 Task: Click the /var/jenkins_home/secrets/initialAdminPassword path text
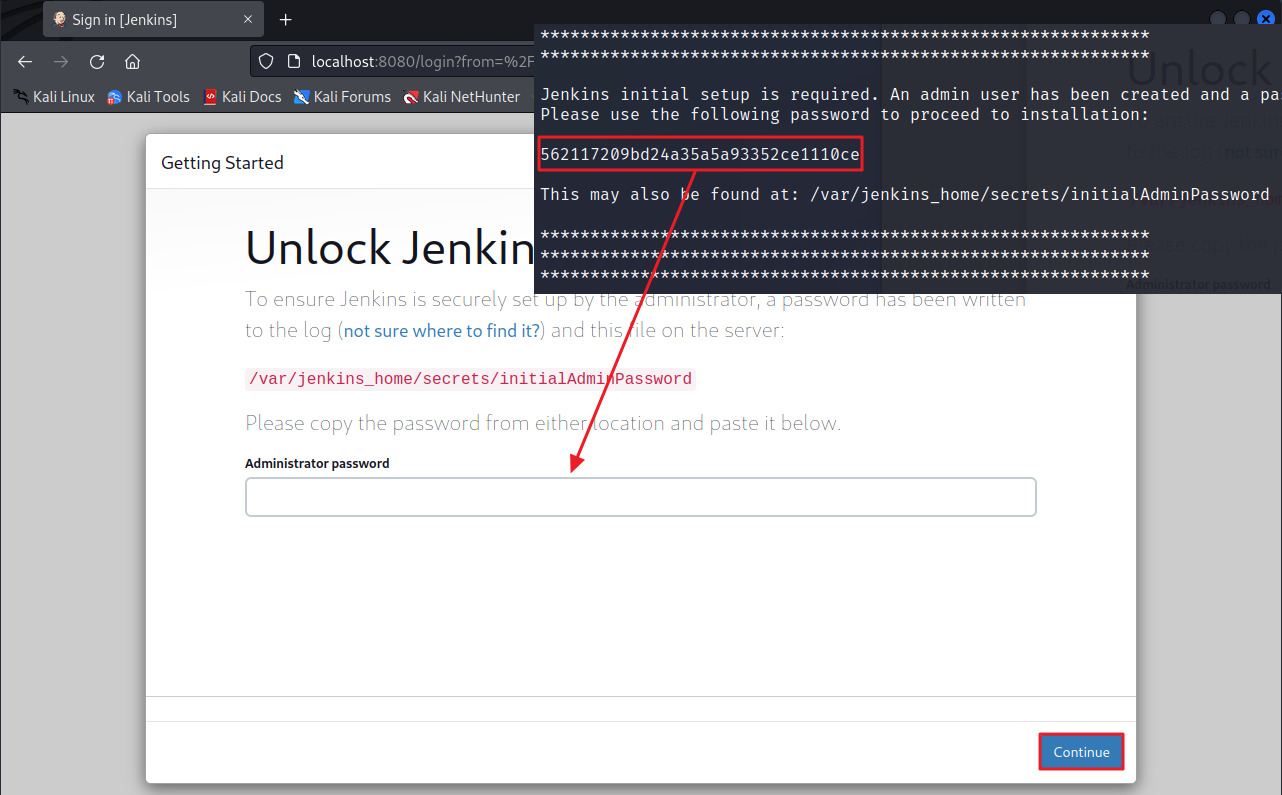[x=470, y=379]
